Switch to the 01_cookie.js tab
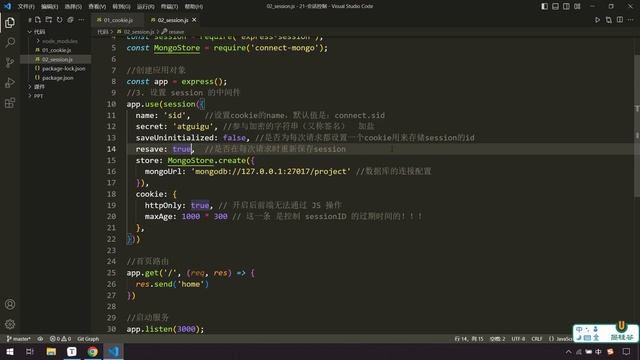The height and width of the screenshot is (360, 640). tap(118, 20)
